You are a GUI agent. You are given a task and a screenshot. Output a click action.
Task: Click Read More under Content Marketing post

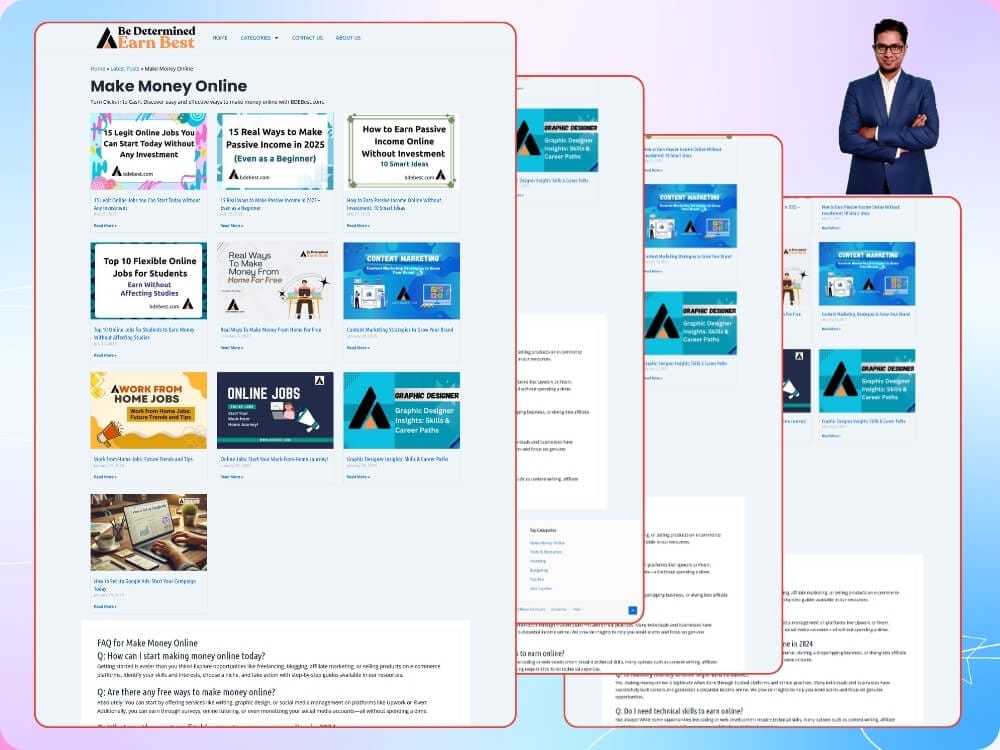click(x=357, y=348)
